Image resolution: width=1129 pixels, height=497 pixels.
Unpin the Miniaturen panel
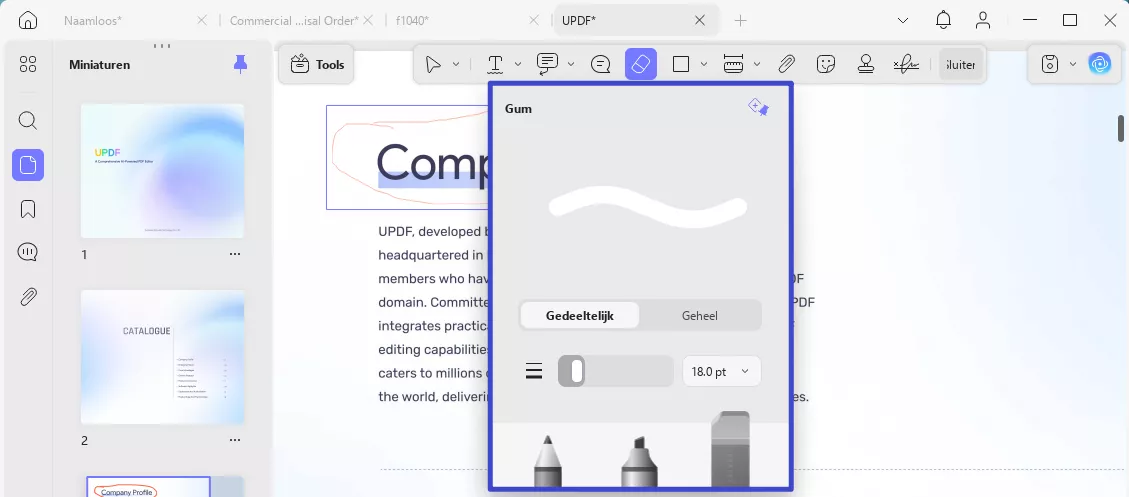[x=240, y=65]
